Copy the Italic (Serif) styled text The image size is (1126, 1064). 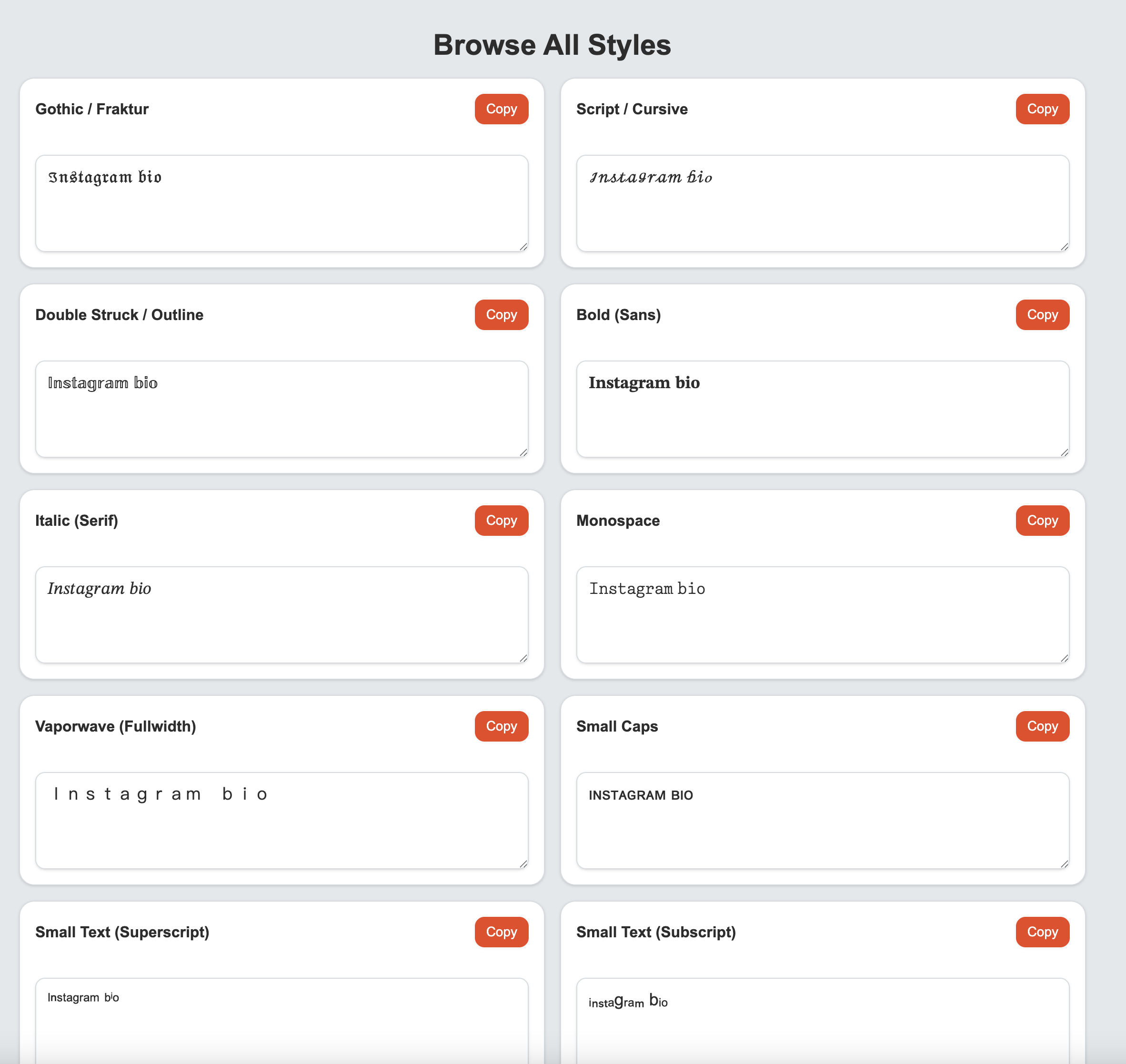(x=501, y=520)
